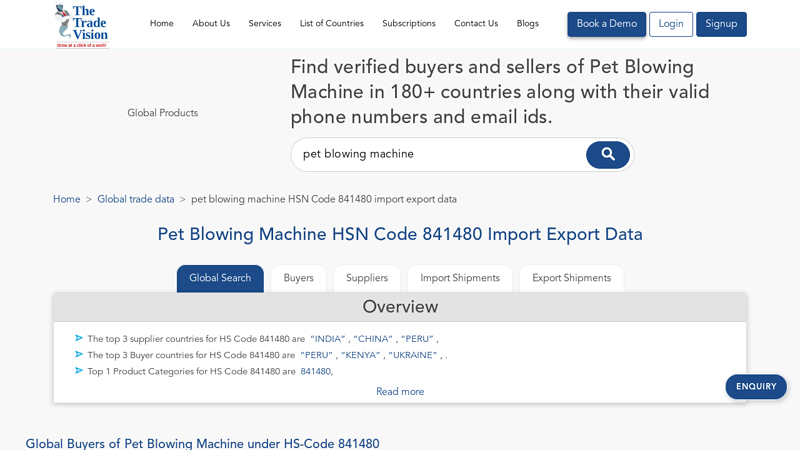This screenshot has height=450, width=800.
Task: Switch to the Suppliers tab
Action: point(367,279)
